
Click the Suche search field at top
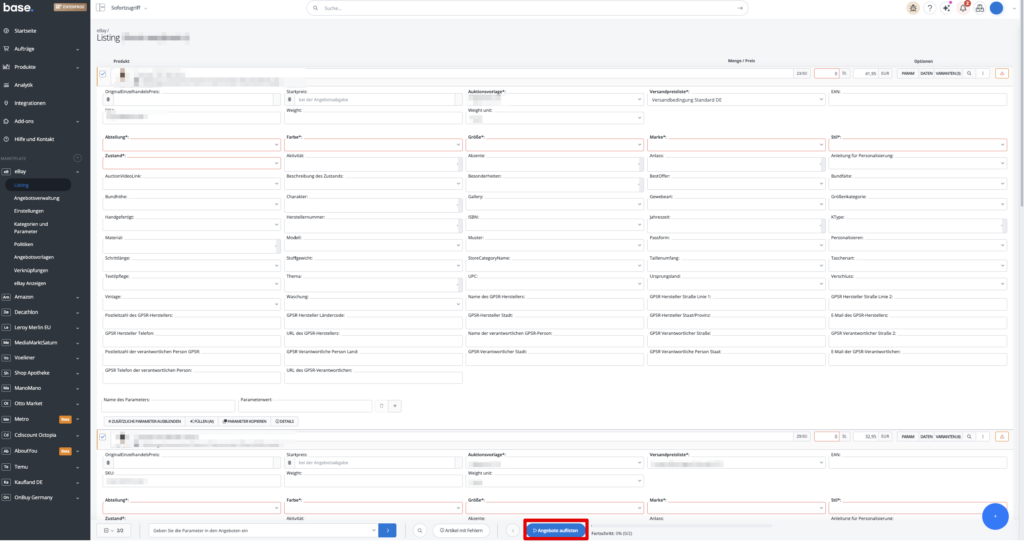(x=527, y=8)
